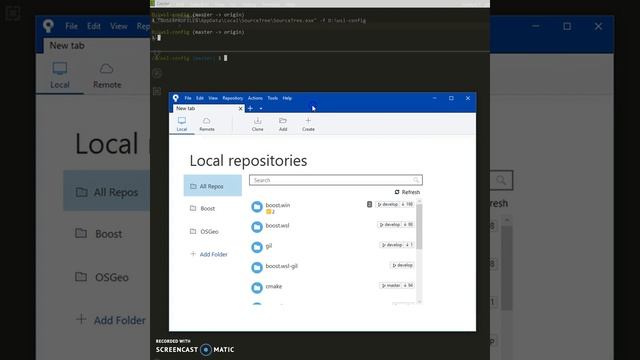Image resolution: width=640 pixels, height=360 pixels.
Task: Open Edit menu in background Sourcetree window
Action: [x=94, y=26]
